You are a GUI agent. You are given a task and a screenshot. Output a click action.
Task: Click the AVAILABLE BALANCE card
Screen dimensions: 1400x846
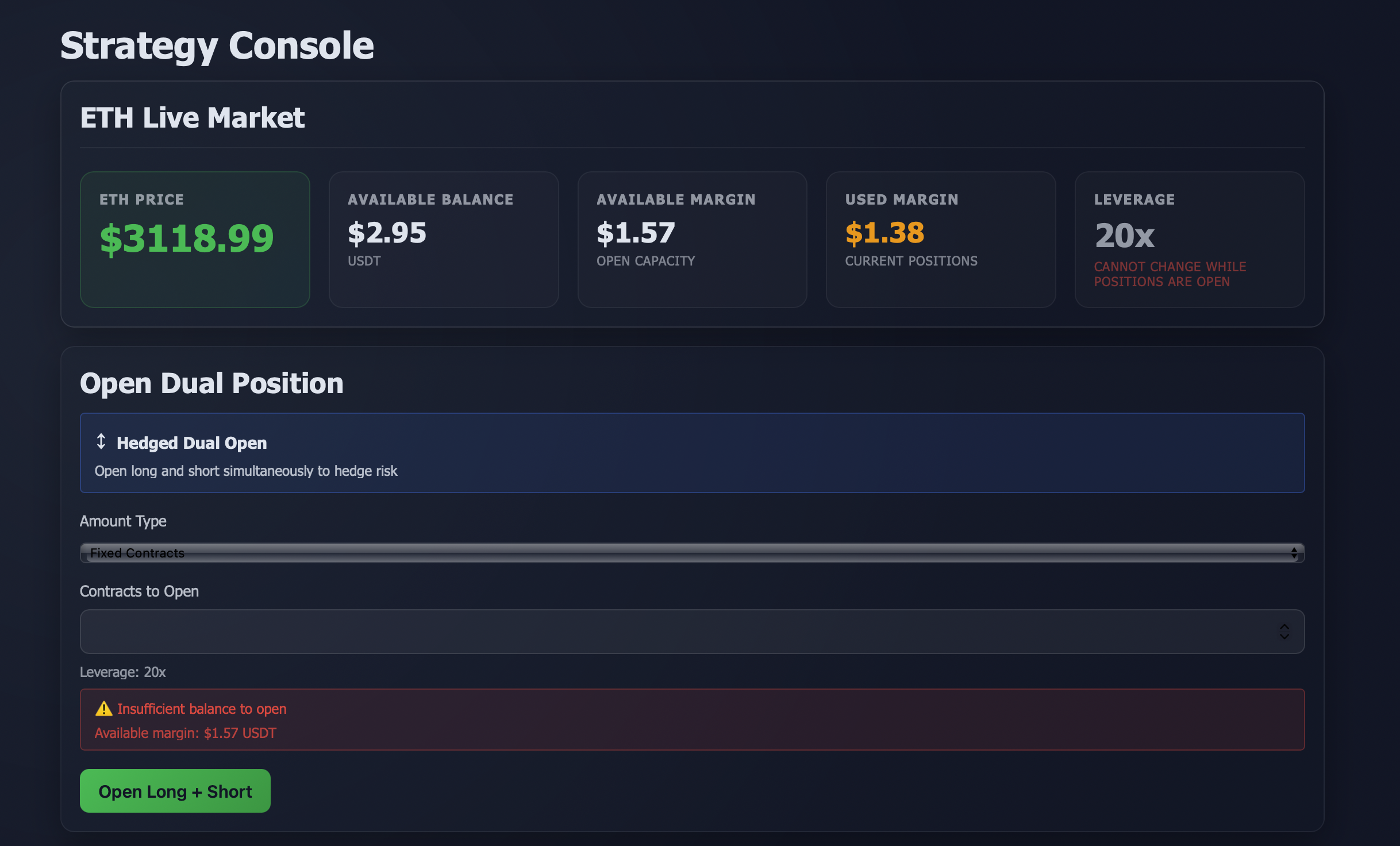coord(443,239)
